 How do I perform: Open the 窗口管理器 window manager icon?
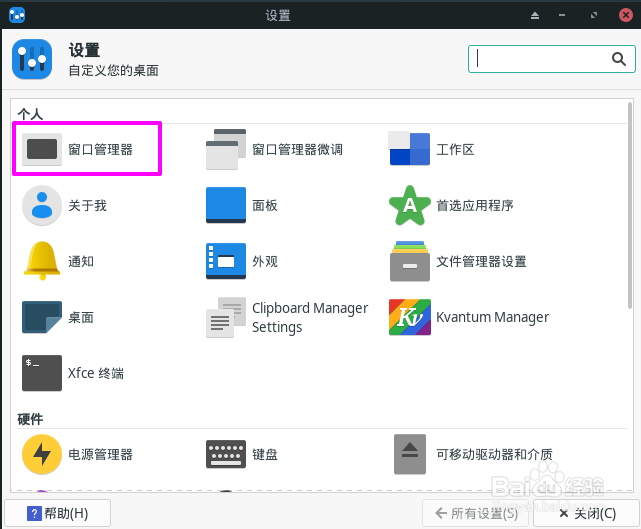coord(42,149)
